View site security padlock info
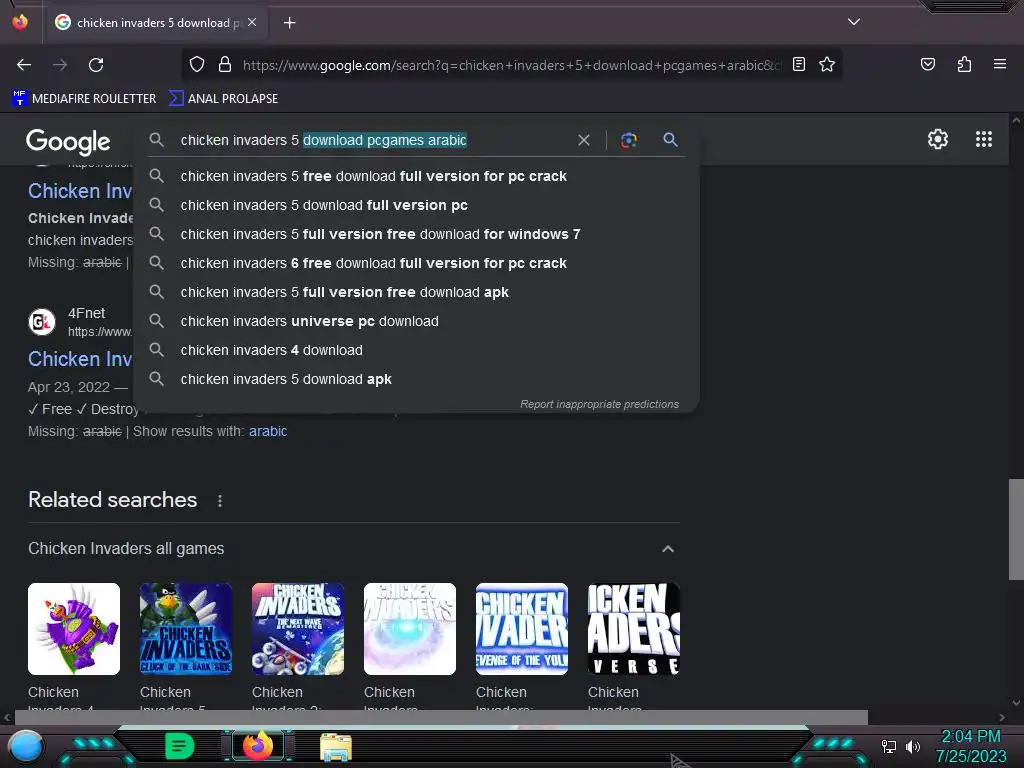 click(x=225, y=64)
